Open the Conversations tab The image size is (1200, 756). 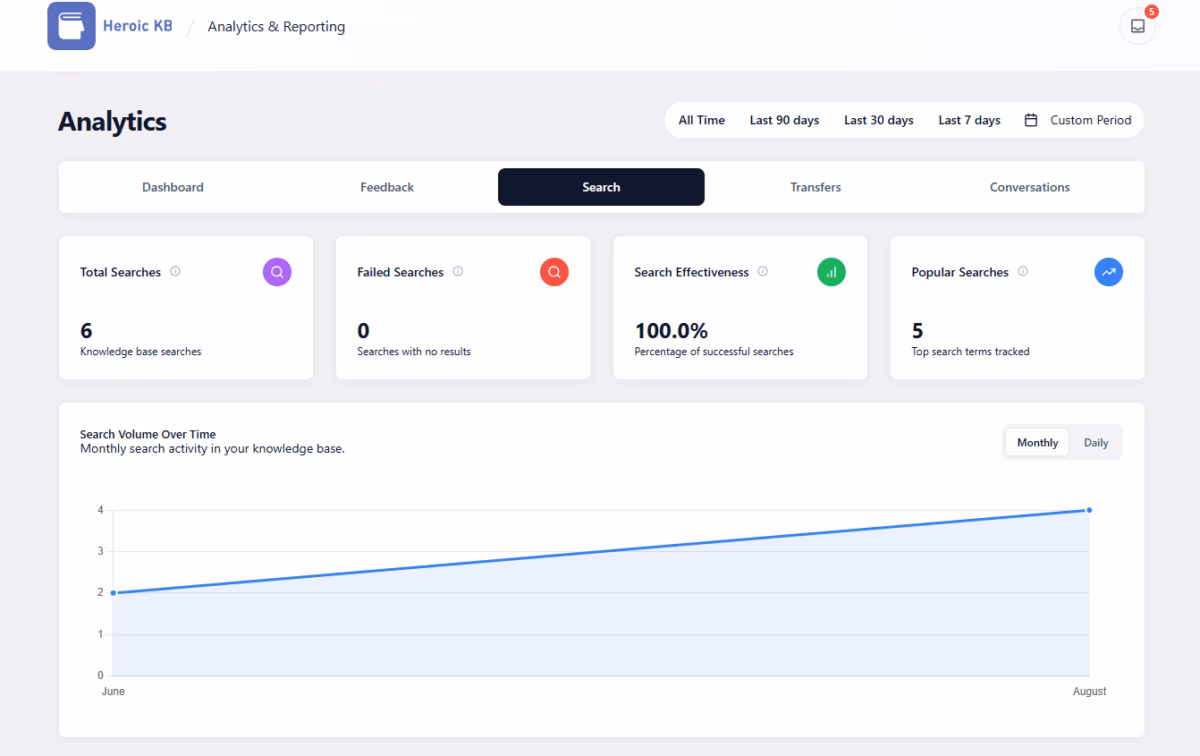point(1029,187)
